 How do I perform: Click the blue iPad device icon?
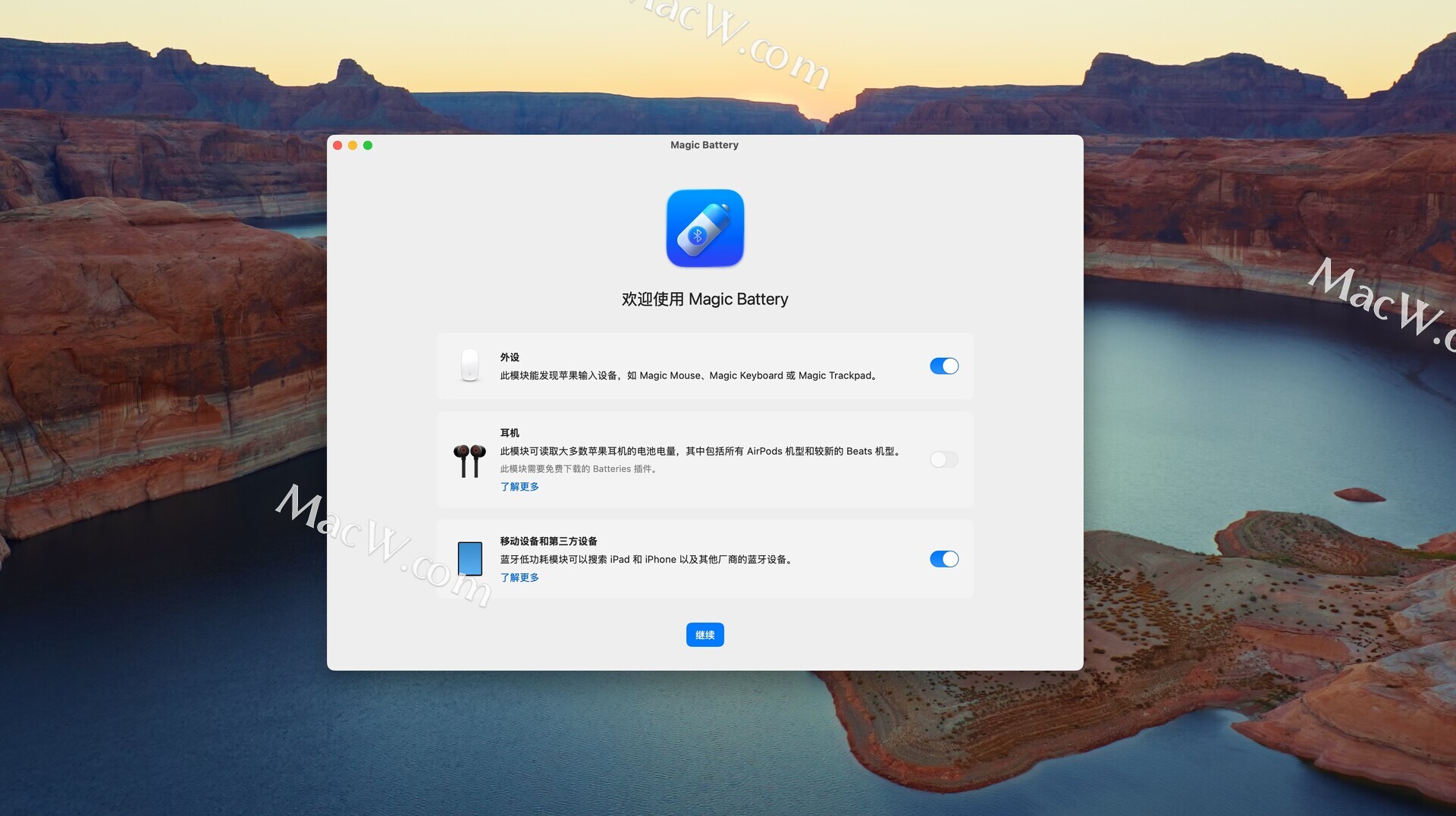tap(469, 559)
